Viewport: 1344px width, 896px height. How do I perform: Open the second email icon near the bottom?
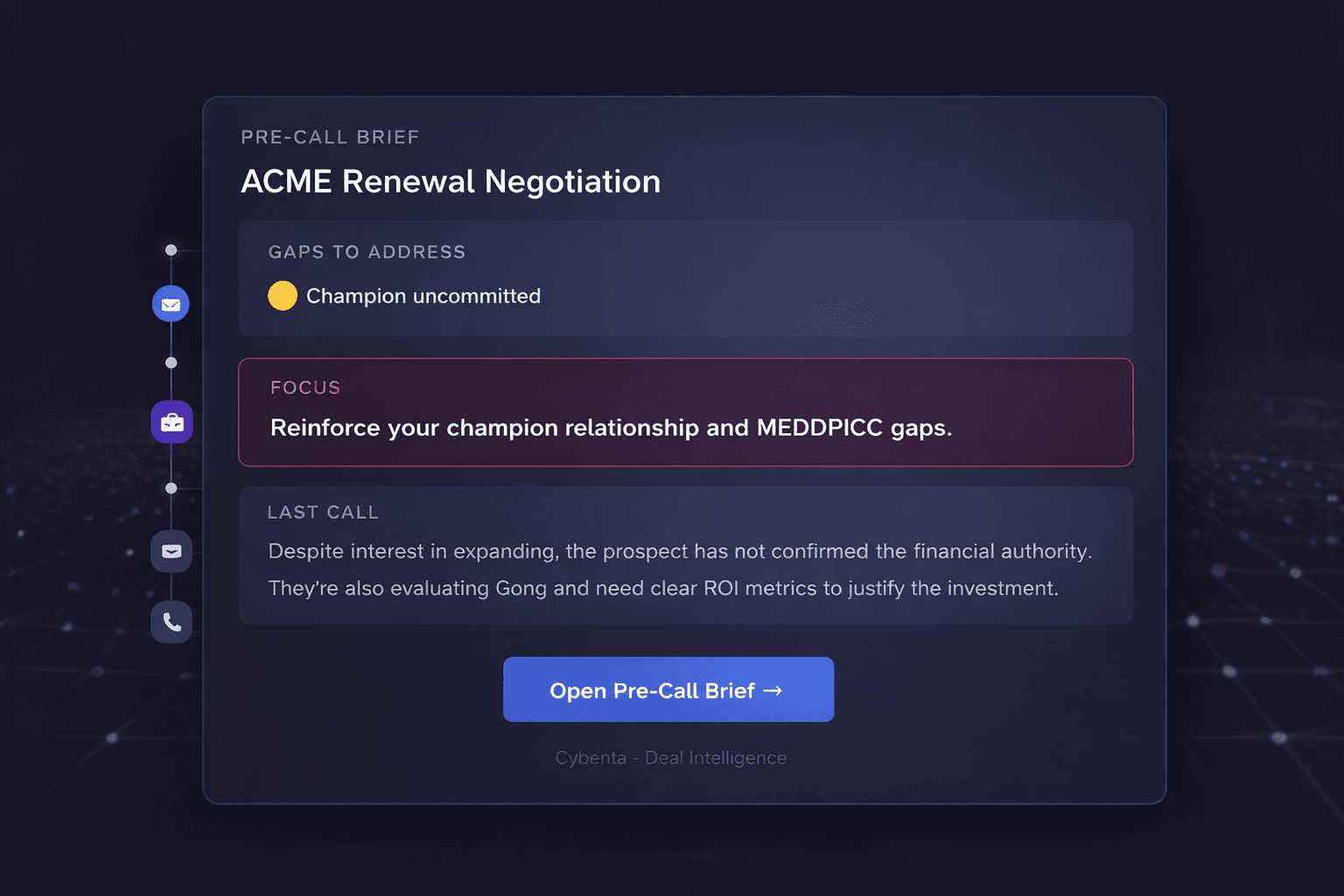click(x=171, y=551)
